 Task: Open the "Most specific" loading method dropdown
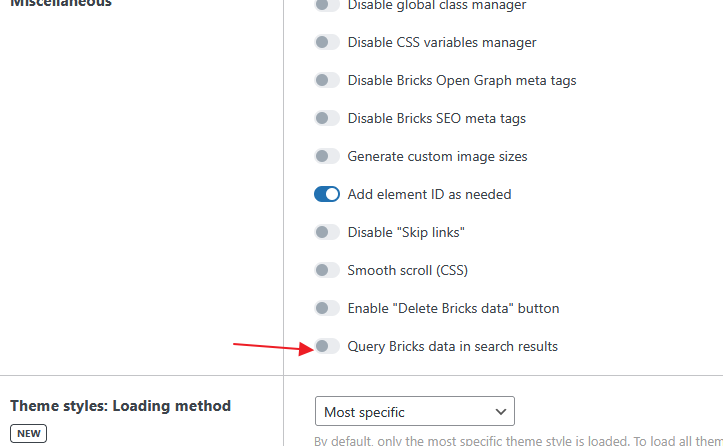point(414,411)
